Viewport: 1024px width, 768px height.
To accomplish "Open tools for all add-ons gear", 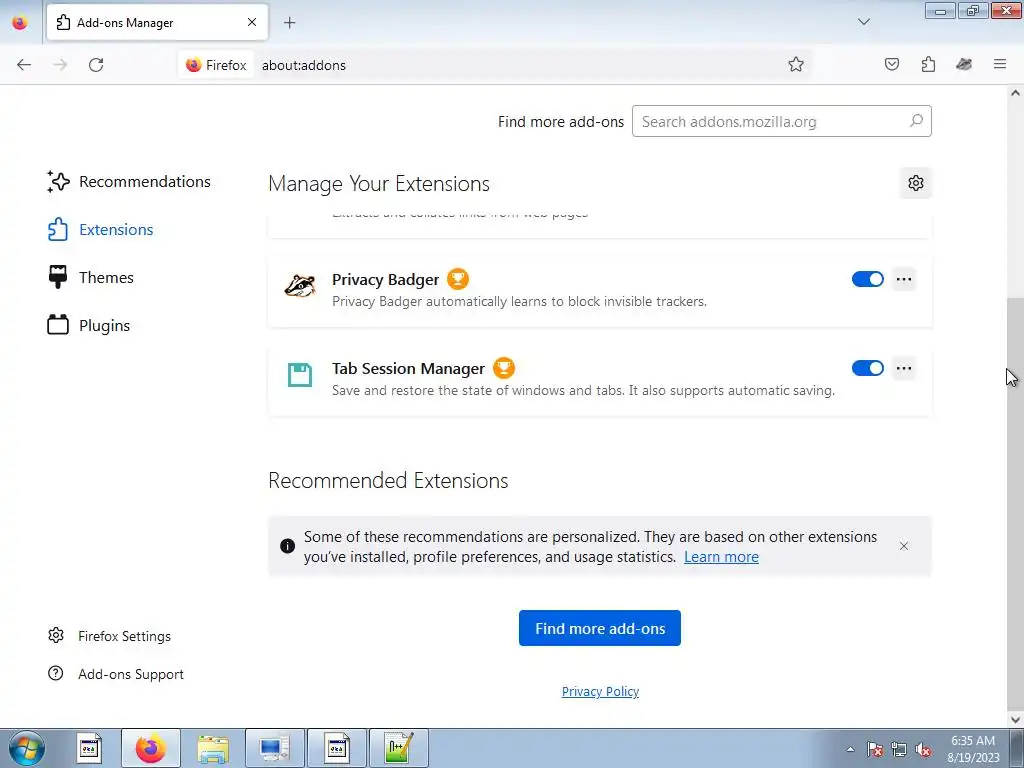I will click(x=916, y=184).
